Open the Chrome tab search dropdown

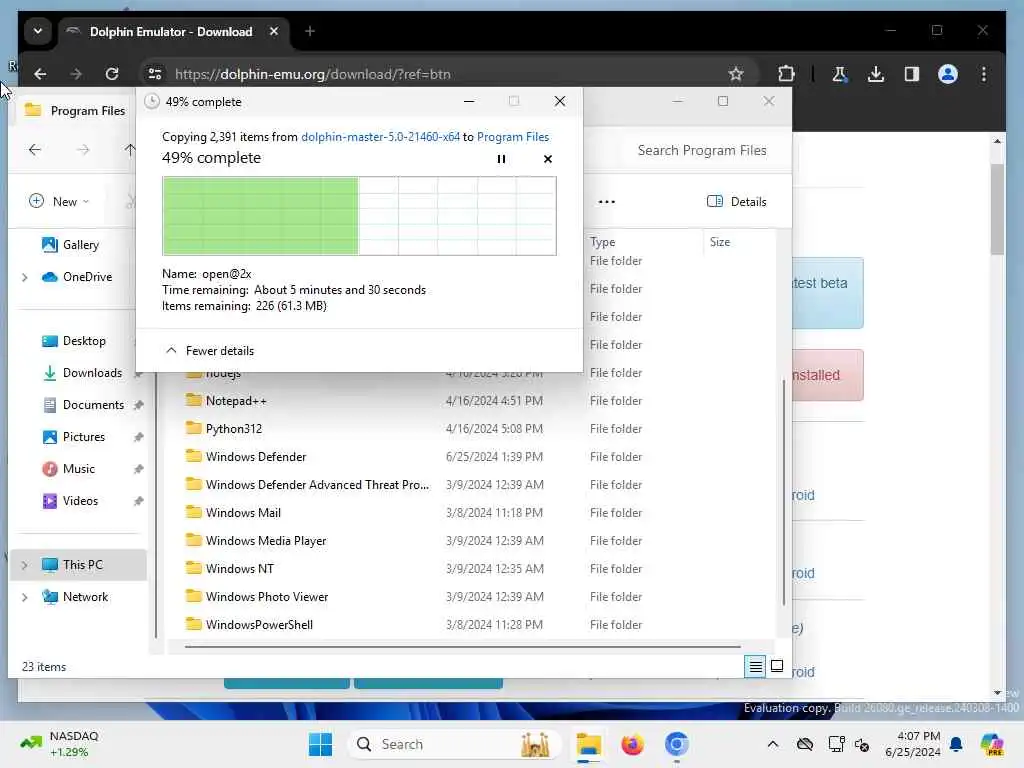[38, 31]
